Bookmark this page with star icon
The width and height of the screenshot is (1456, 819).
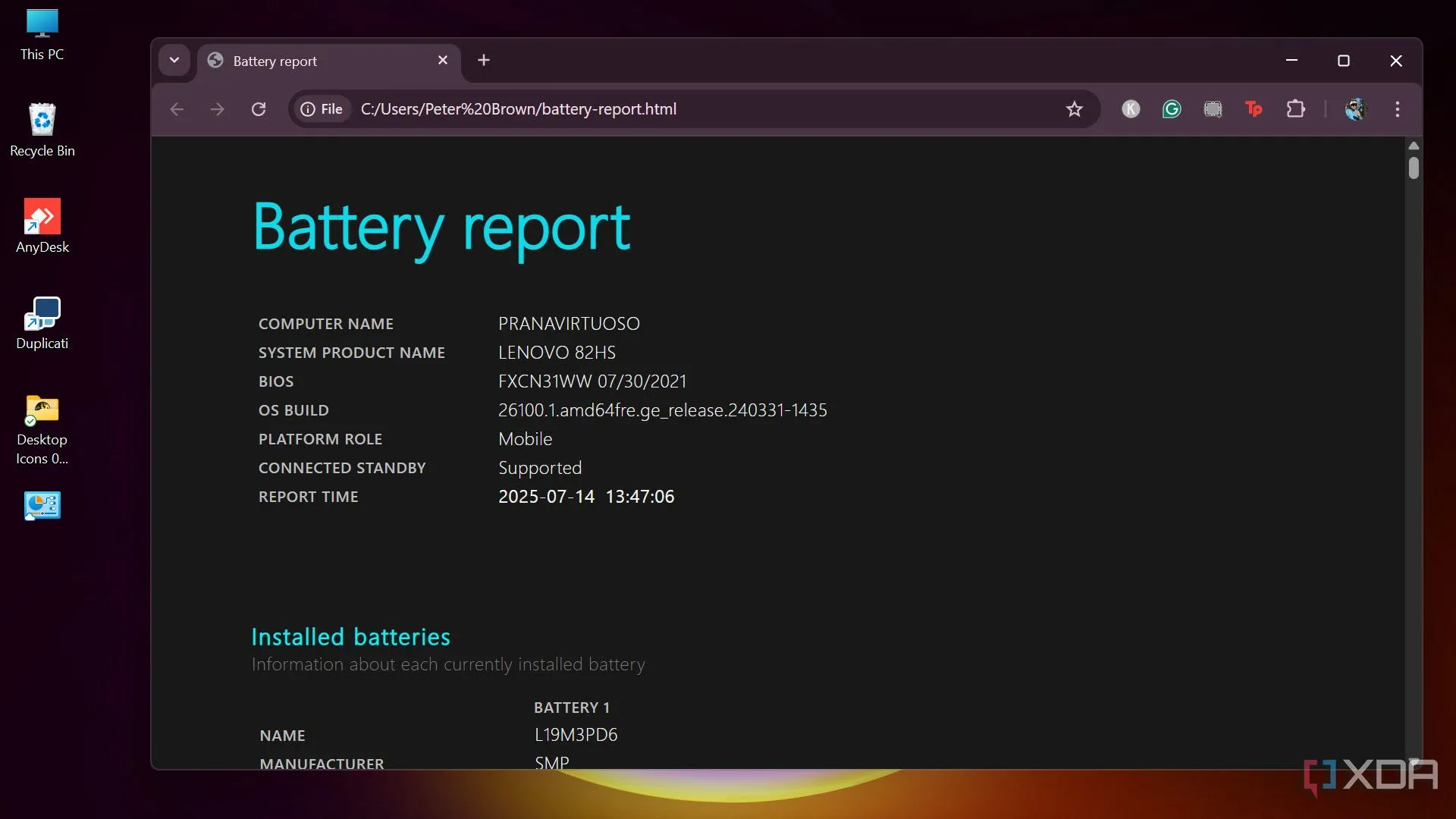[1074, 109]
